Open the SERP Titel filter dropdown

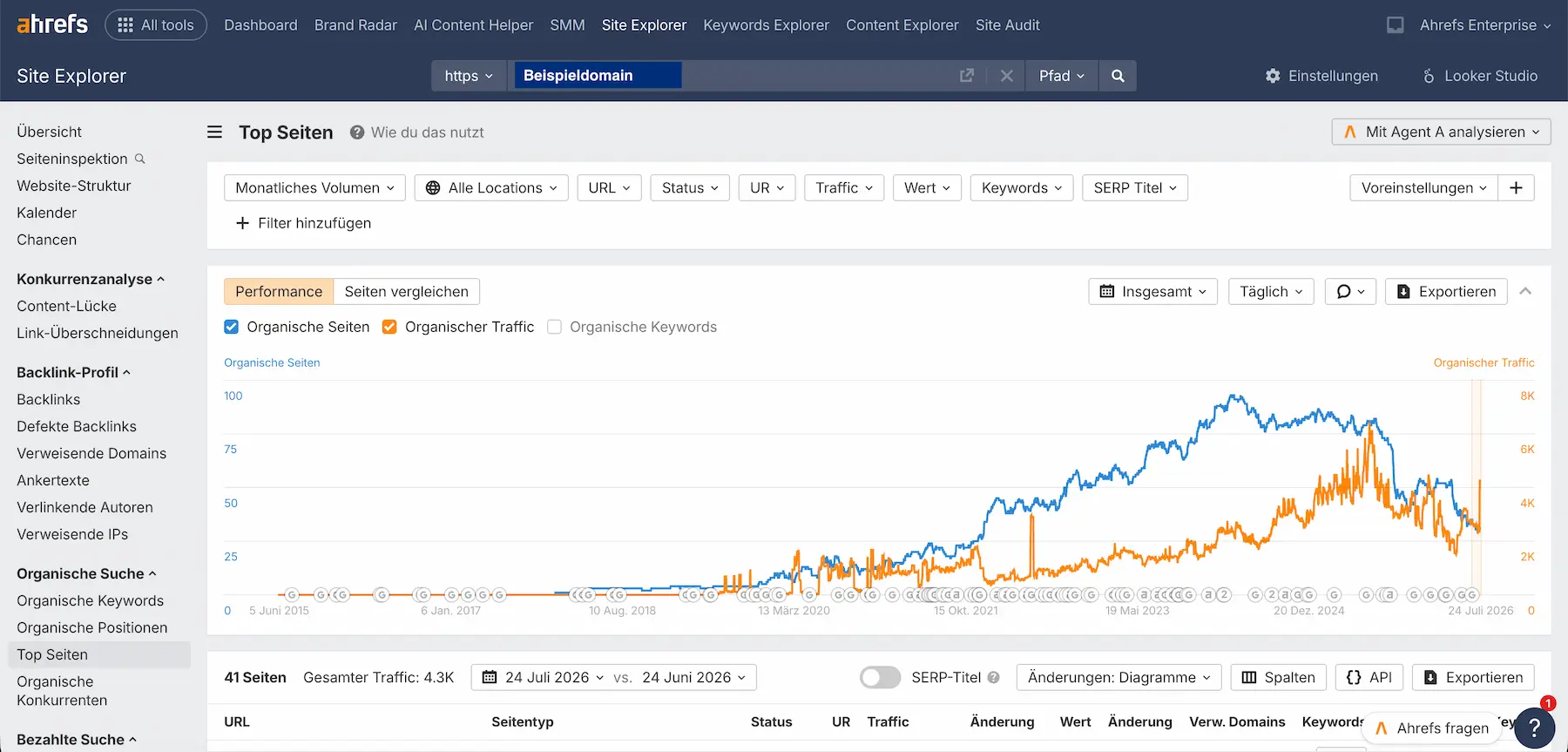coord(1135,188)
